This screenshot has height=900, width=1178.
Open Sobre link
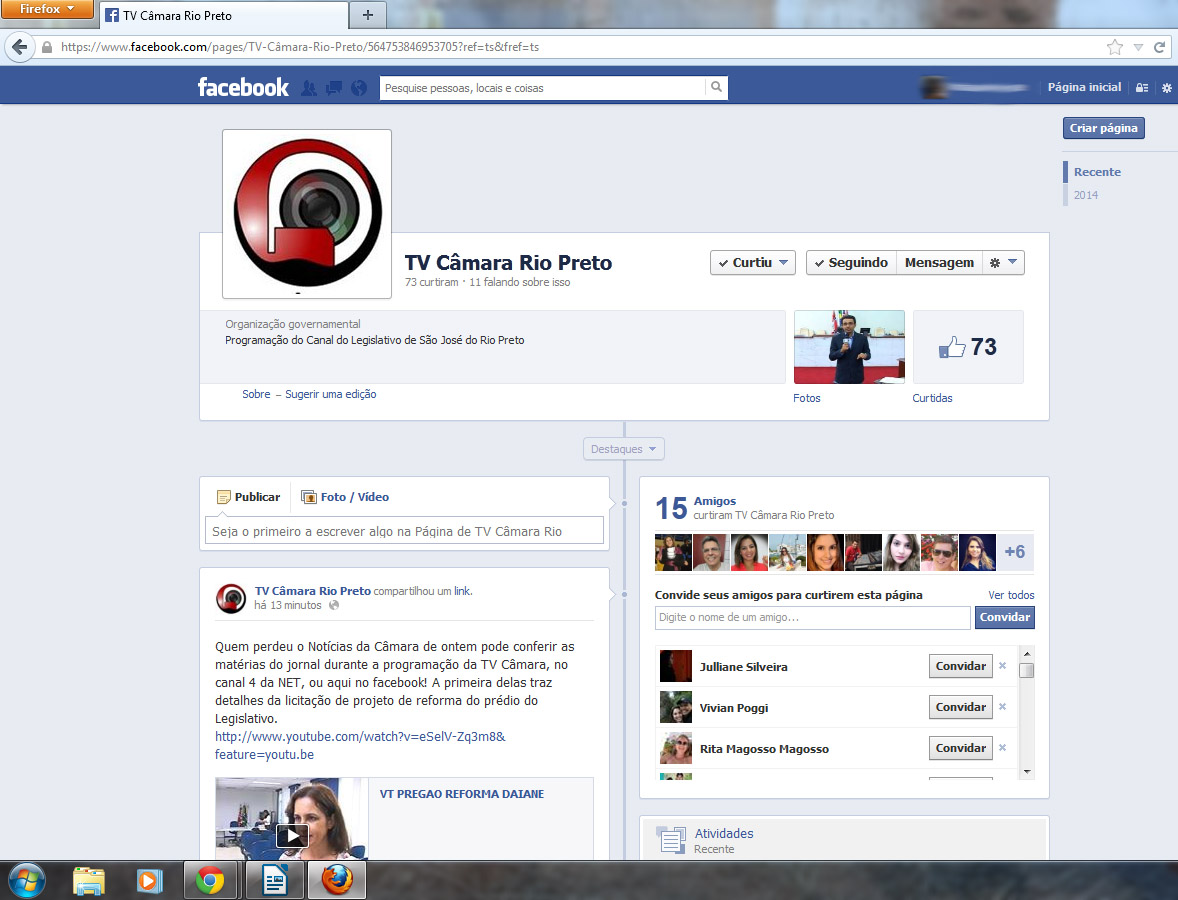(256, 394)
